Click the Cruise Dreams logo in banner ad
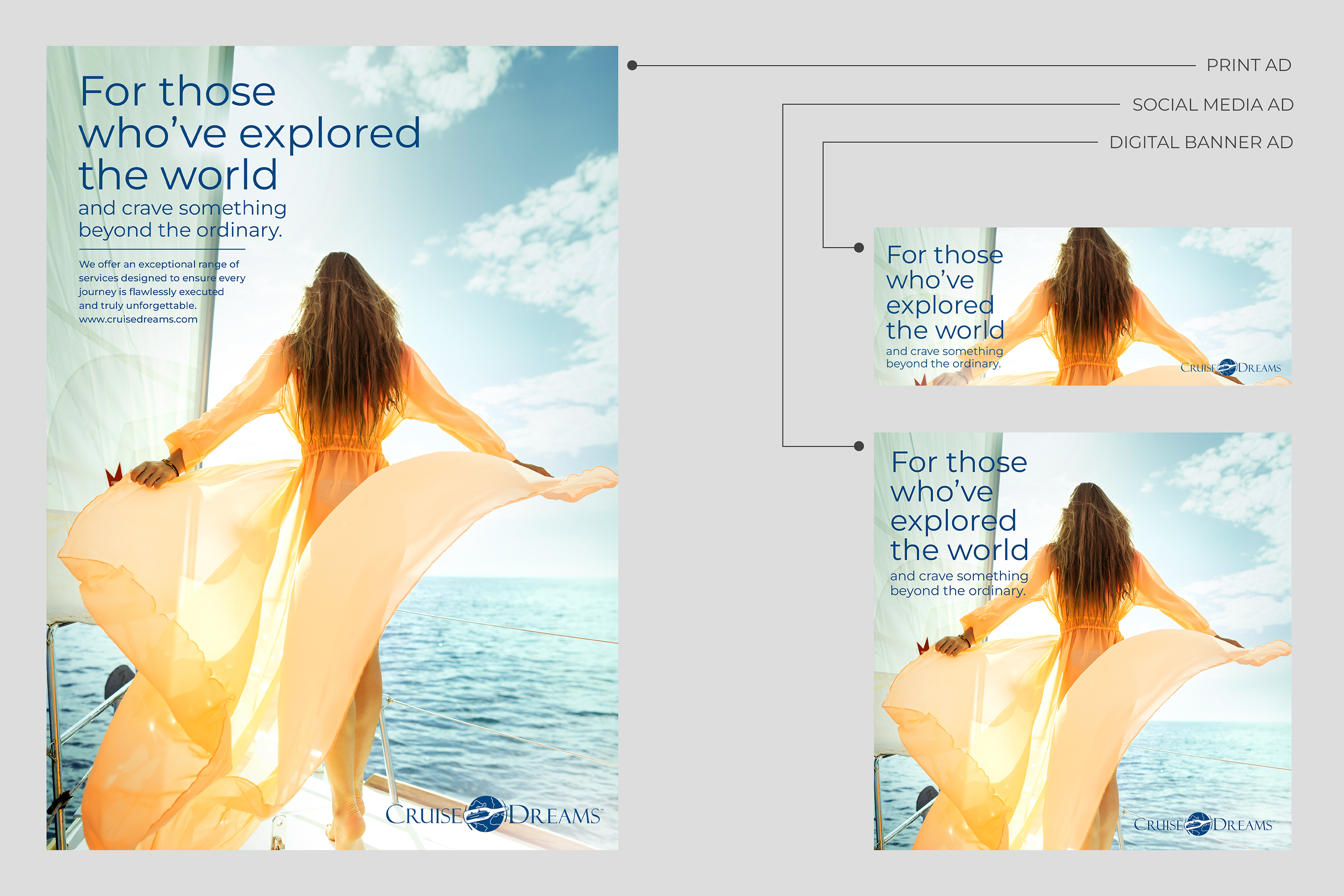Viewport: 1344px width, 896px height. pyautogui.click(x=1231, y=367)
